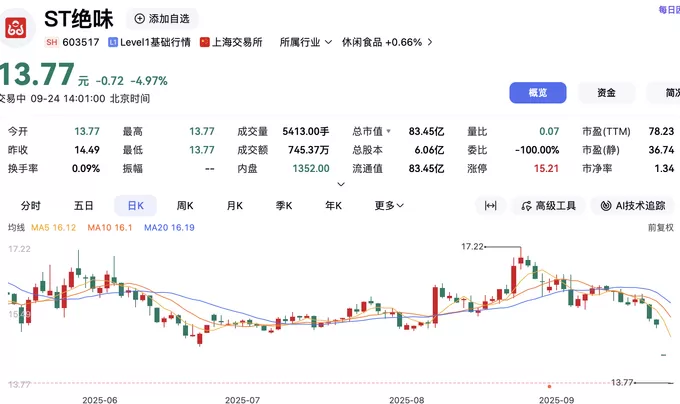Expand the 所属行业 dropdown
680x404 pixels.
(306, 42)
